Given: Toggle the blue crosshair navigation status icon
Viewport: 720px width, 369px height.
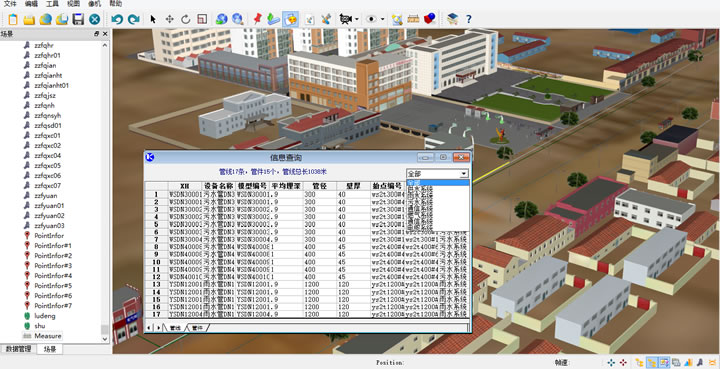Looking at the screenshot, I should (611, 363).
